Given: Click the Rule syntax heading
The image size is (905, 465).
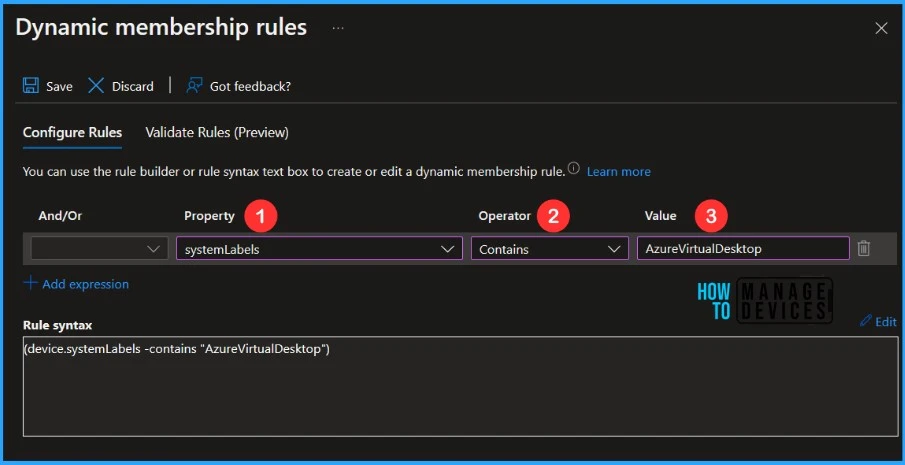Looking at the screenshot, I should (57, 325).
